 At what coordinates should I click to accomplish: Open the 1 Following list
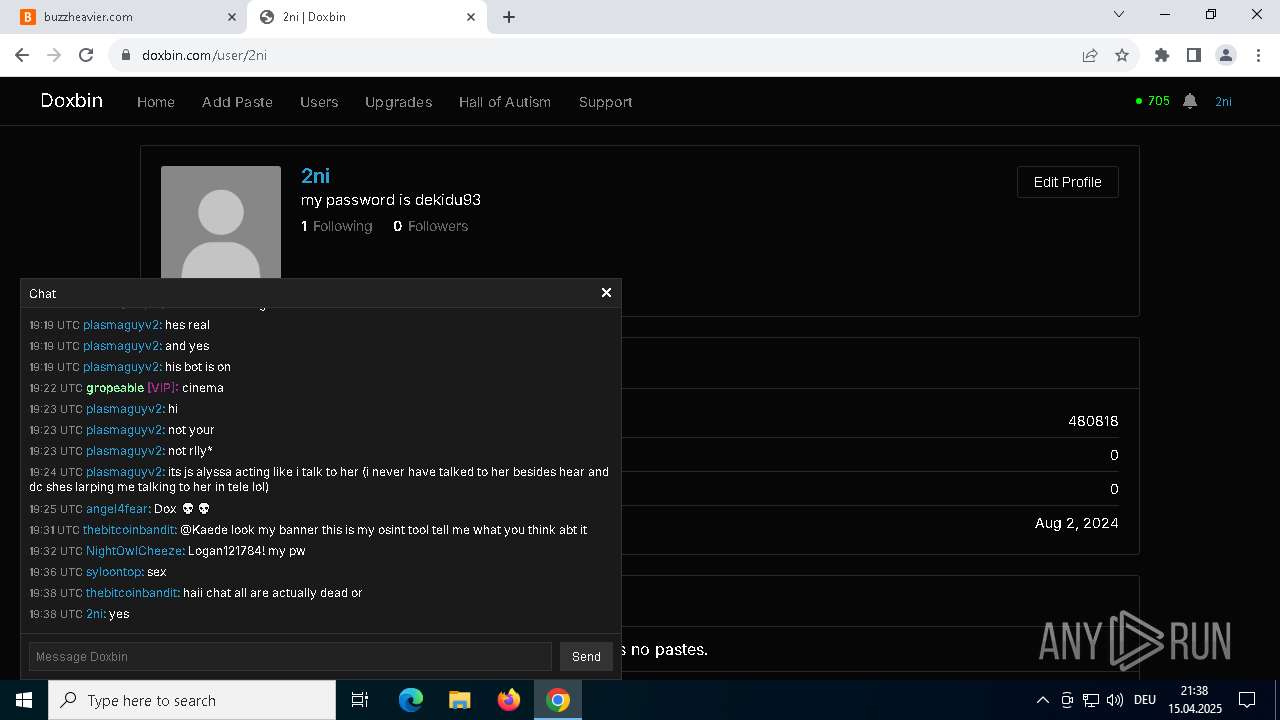pos(336,226)
